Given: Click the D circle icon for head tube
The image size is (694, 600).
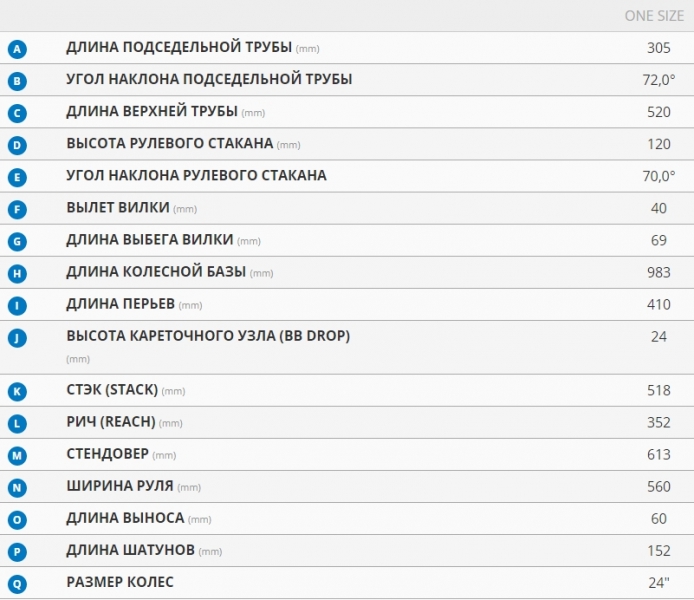Looking at the screenshot, I should click(x=17, y=145).
